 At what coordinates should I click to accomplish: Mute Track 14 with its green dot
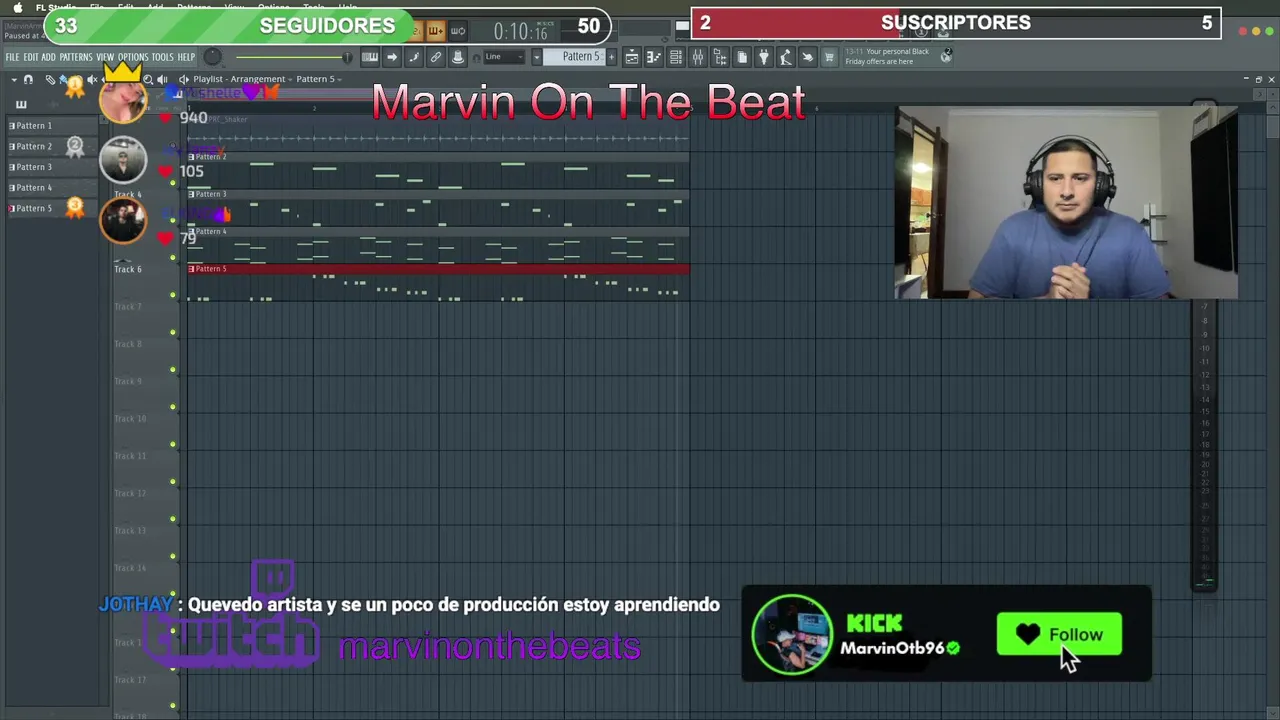pyautogui.click(x=172, y=594)
